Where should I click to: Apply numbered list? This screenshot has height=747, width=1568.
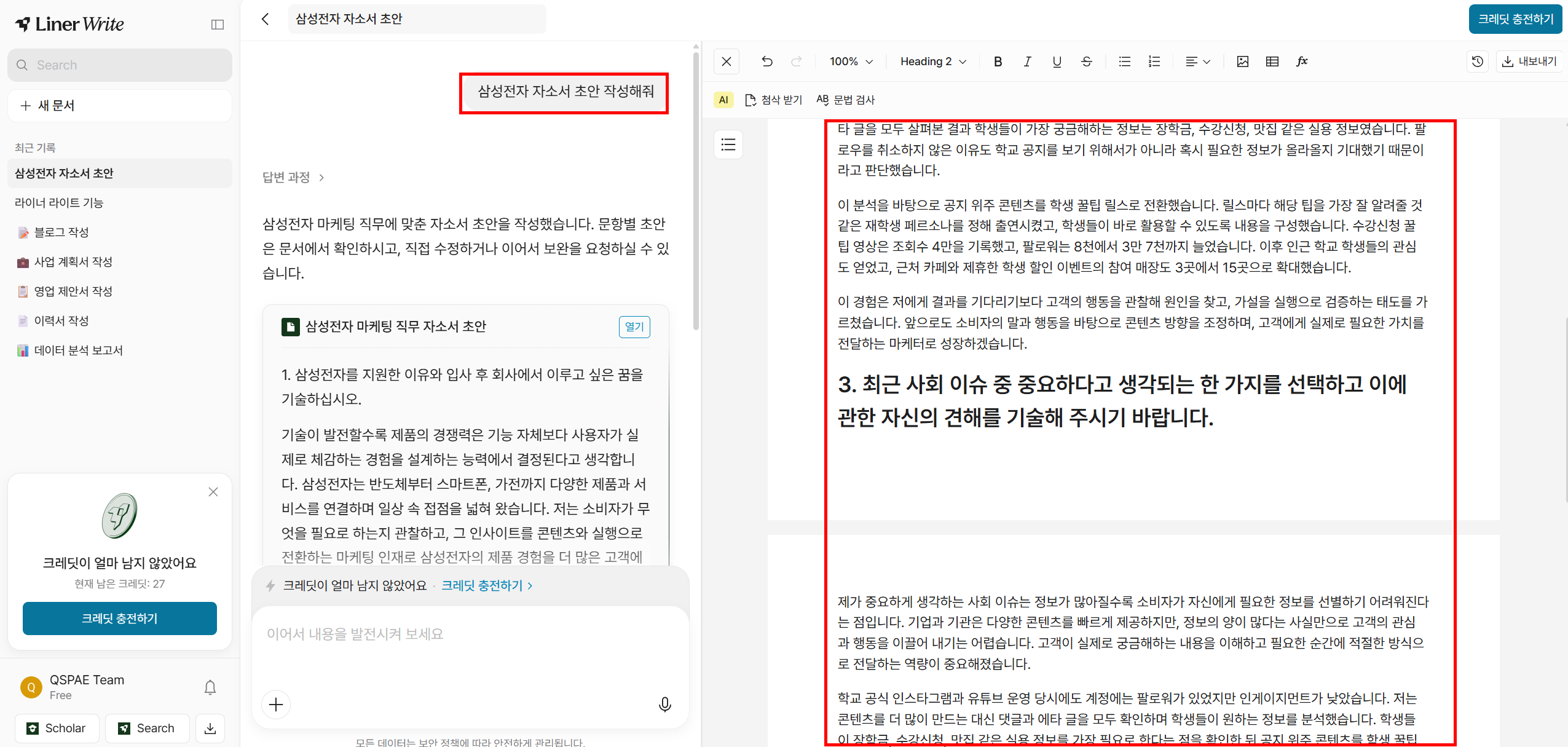click(x=1154, y=61)
